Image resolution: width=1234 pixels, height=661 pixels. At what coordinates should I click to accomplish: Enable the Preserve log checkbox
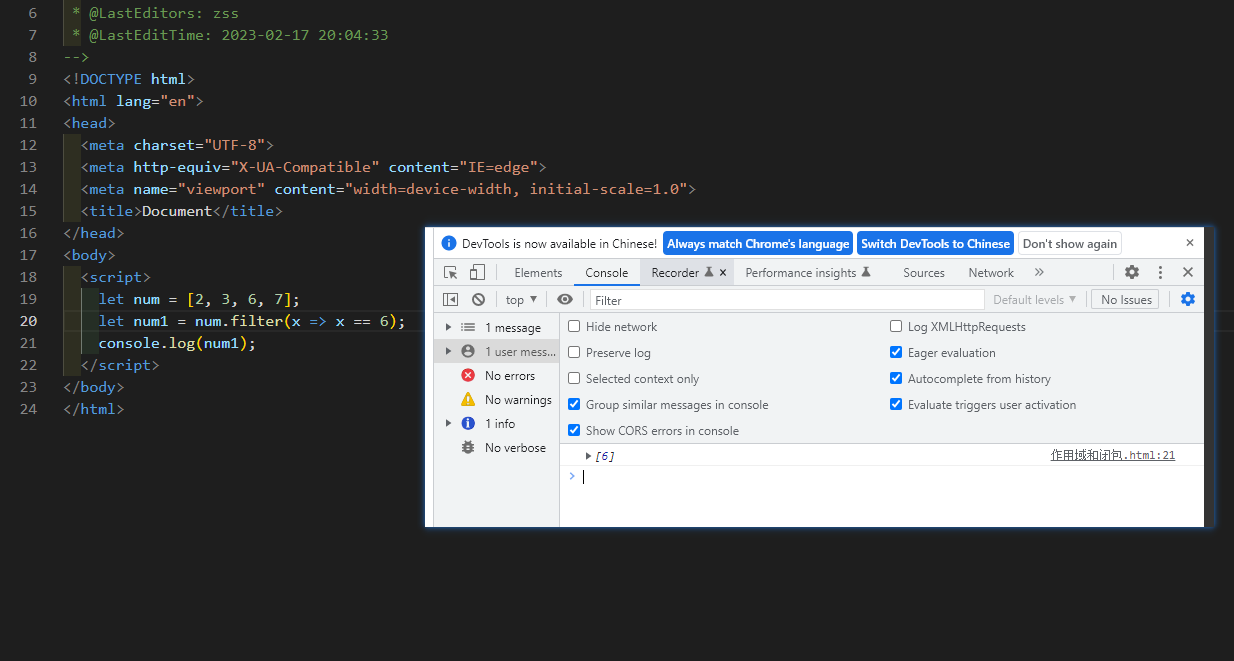pyautogui.click(x=574, y=353)
